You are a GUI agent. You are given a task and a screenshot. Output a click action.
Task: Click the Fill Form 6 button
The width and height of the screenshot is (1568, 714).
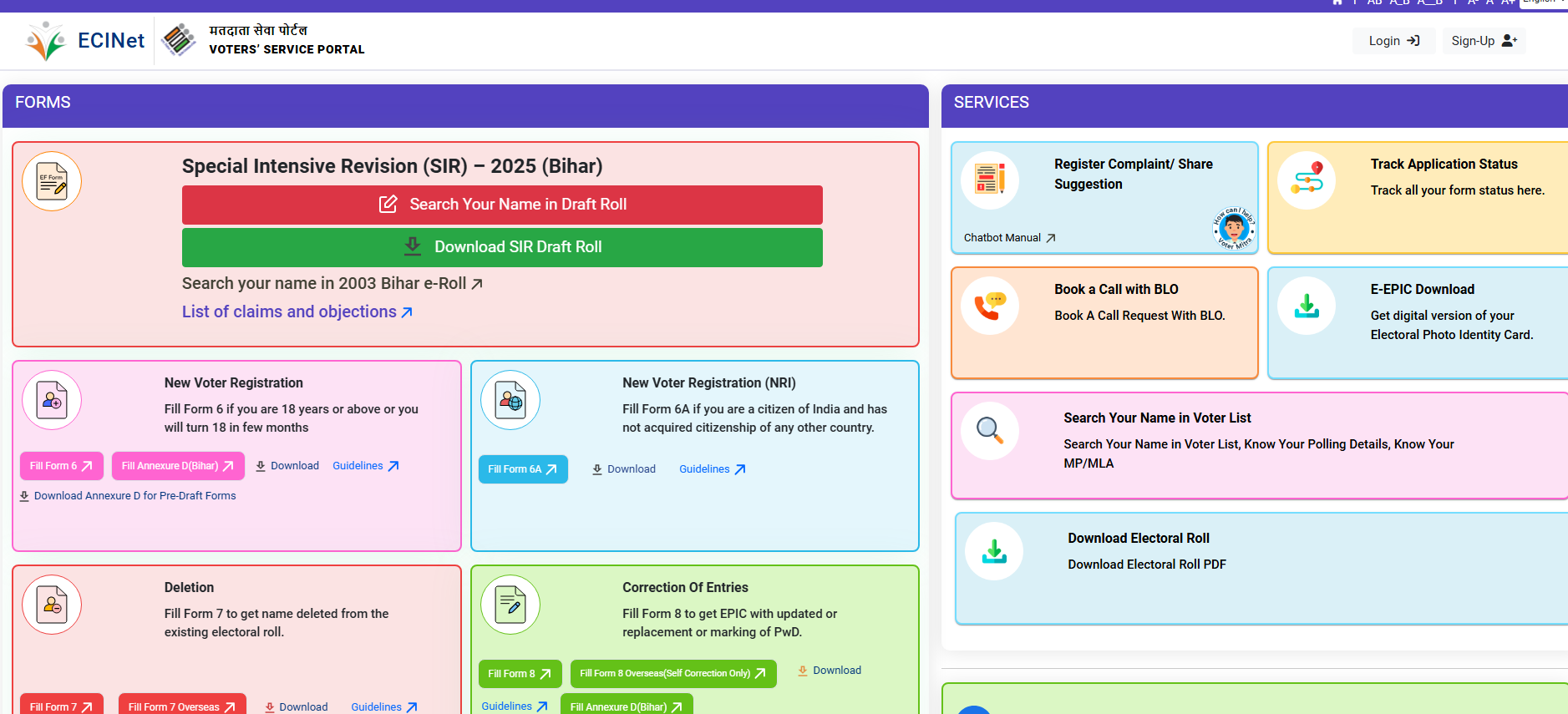61,466
